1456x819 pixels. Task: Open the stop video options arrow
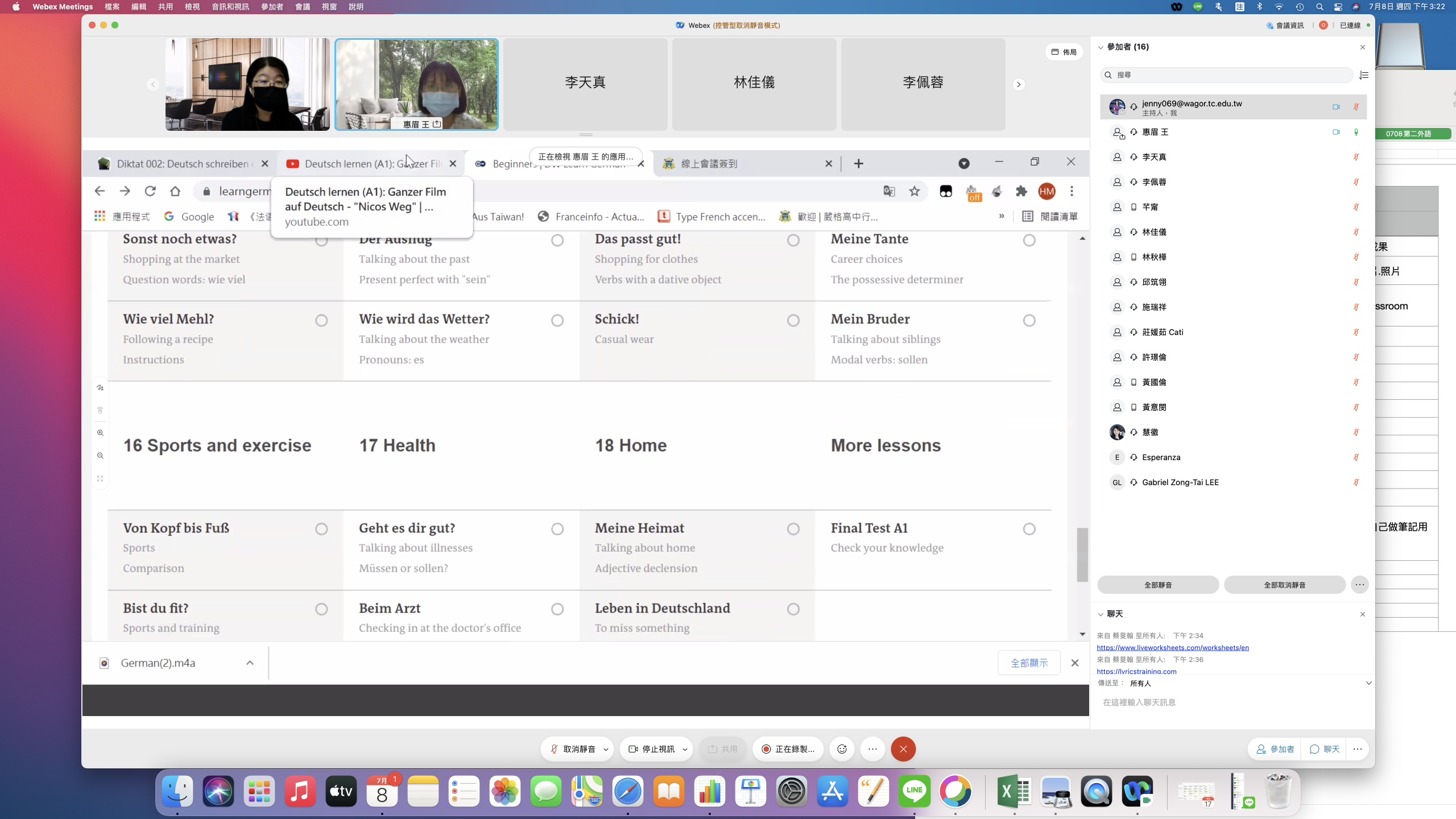(685, 749)
